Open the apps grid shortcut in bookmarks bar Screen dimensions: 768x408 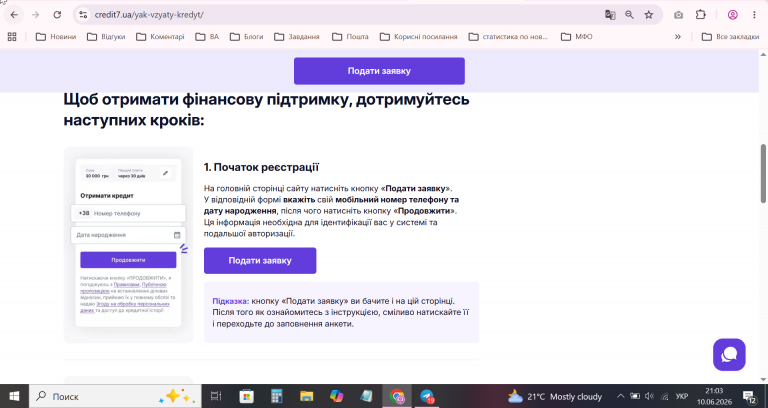click(x=12, y=37)
